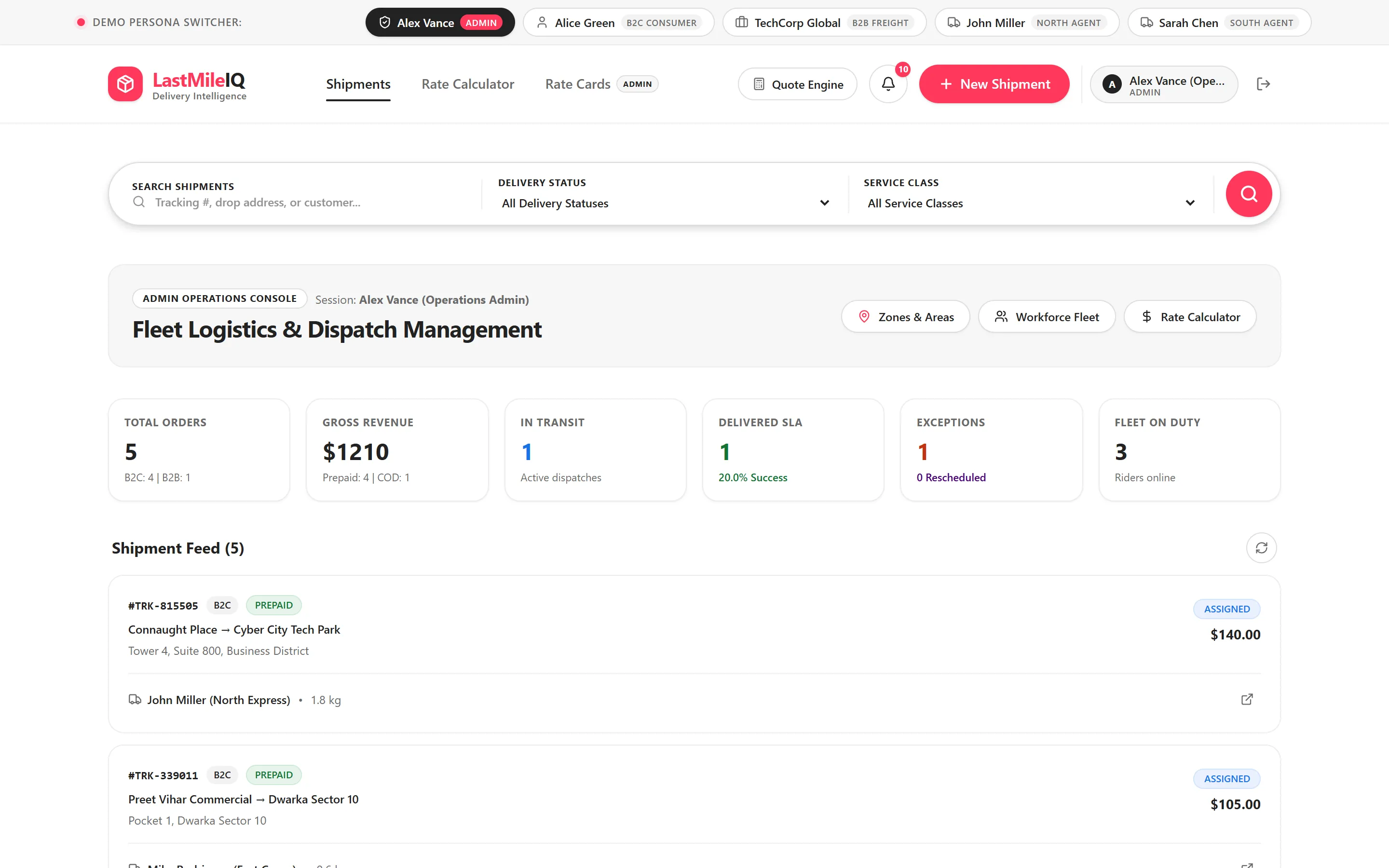
Task: Click the In Transit stat card
Action: click(595, 449)
